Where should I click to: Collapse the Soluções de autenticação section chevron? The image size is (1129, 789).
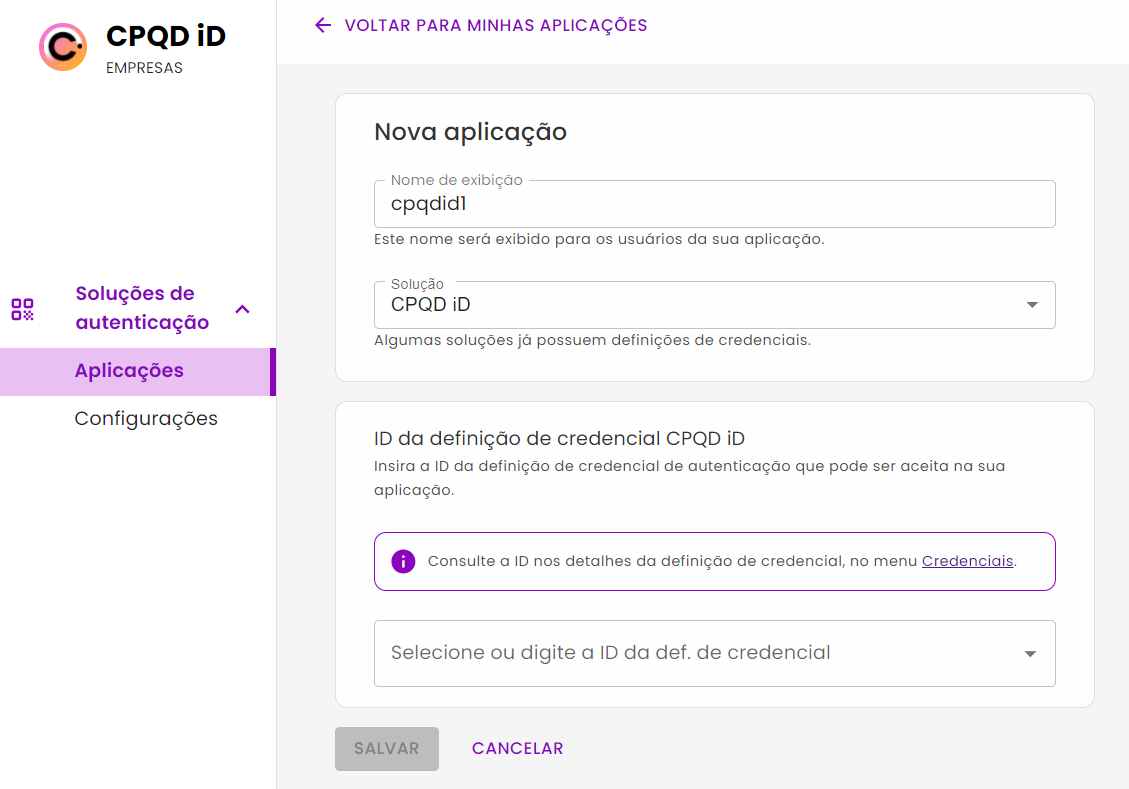(x=242, y=310)
